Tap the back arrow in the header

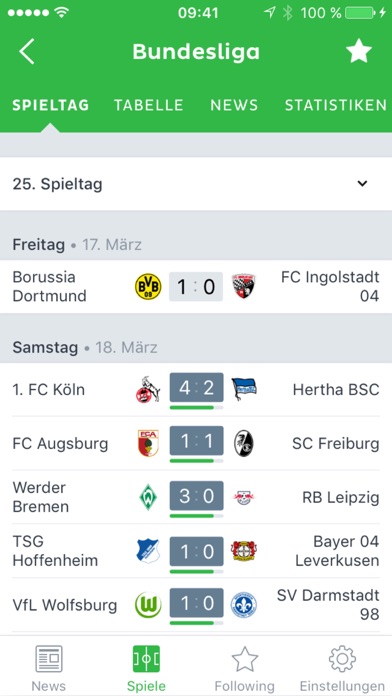[x=27, y=51]
